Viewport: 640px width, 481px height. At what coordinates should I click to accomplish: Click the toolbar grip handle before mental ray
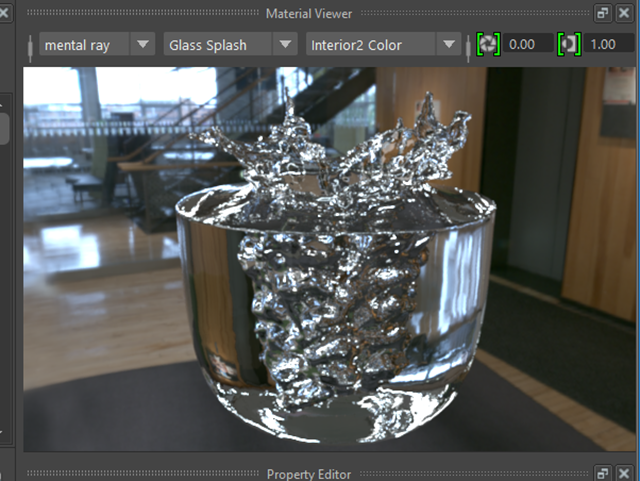30,48
